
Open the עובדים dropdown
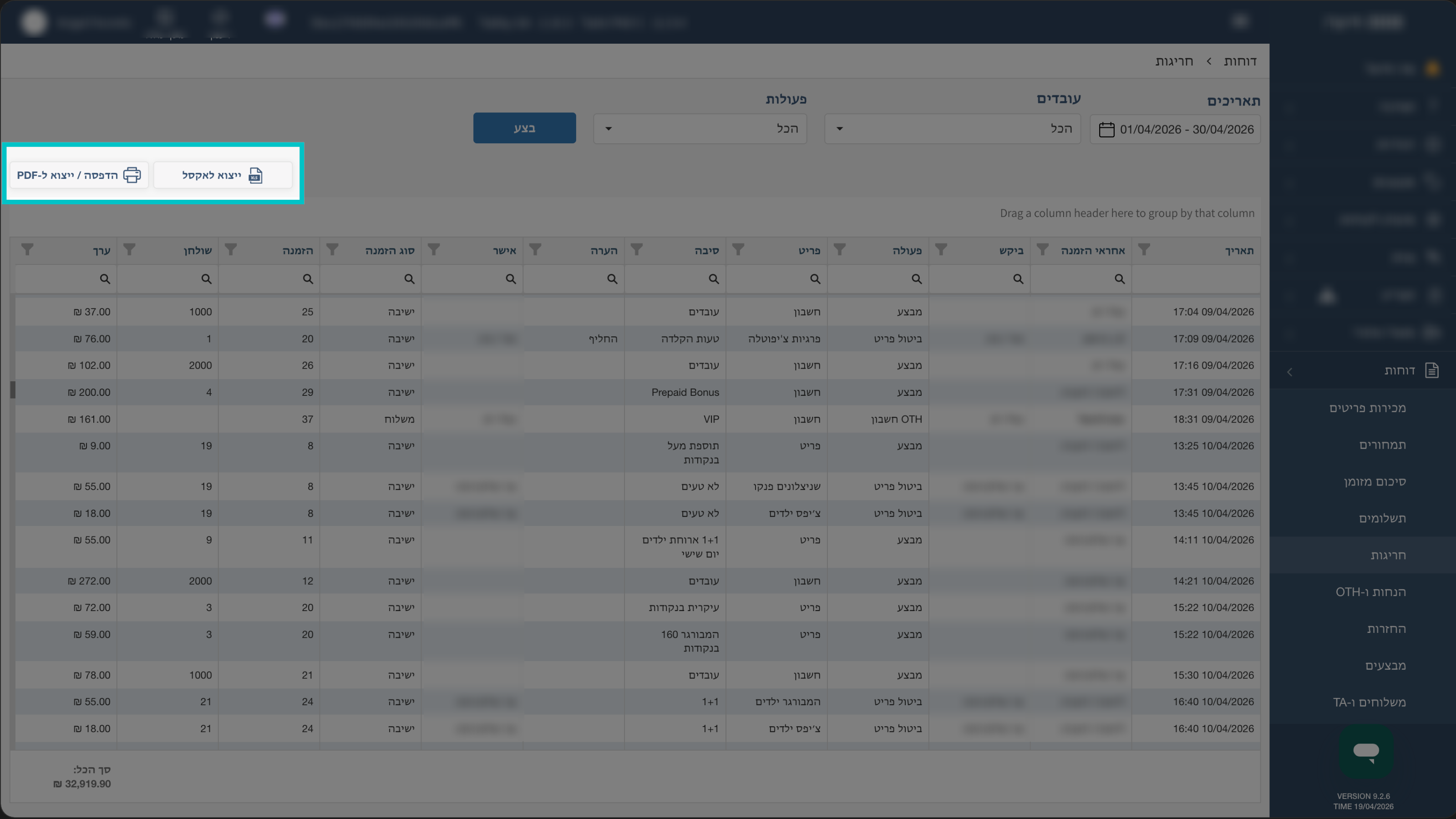pos(953,129)
